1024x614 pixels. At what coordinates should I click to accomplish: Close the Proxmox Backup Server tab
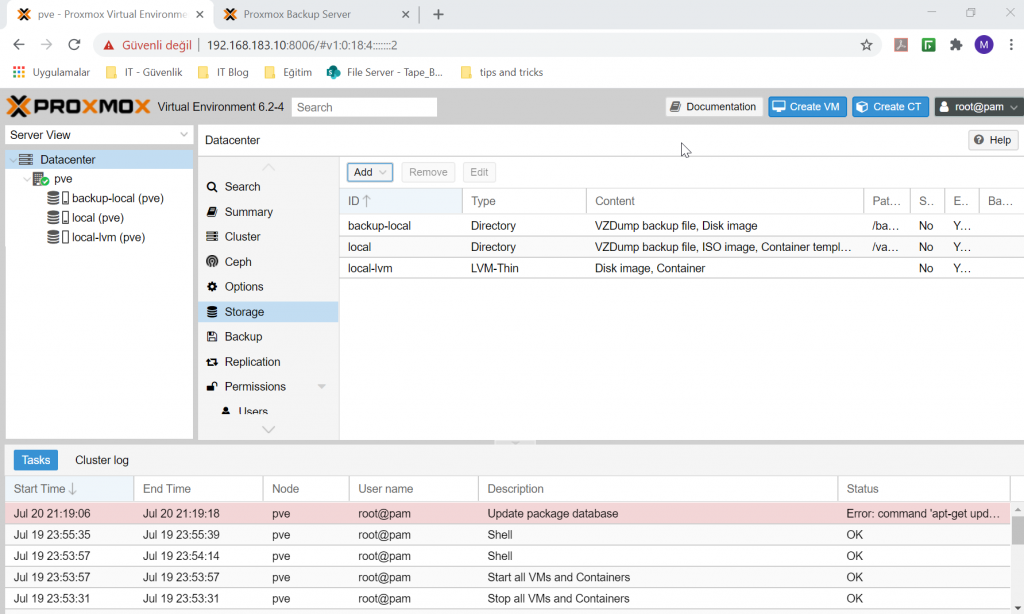406,14
